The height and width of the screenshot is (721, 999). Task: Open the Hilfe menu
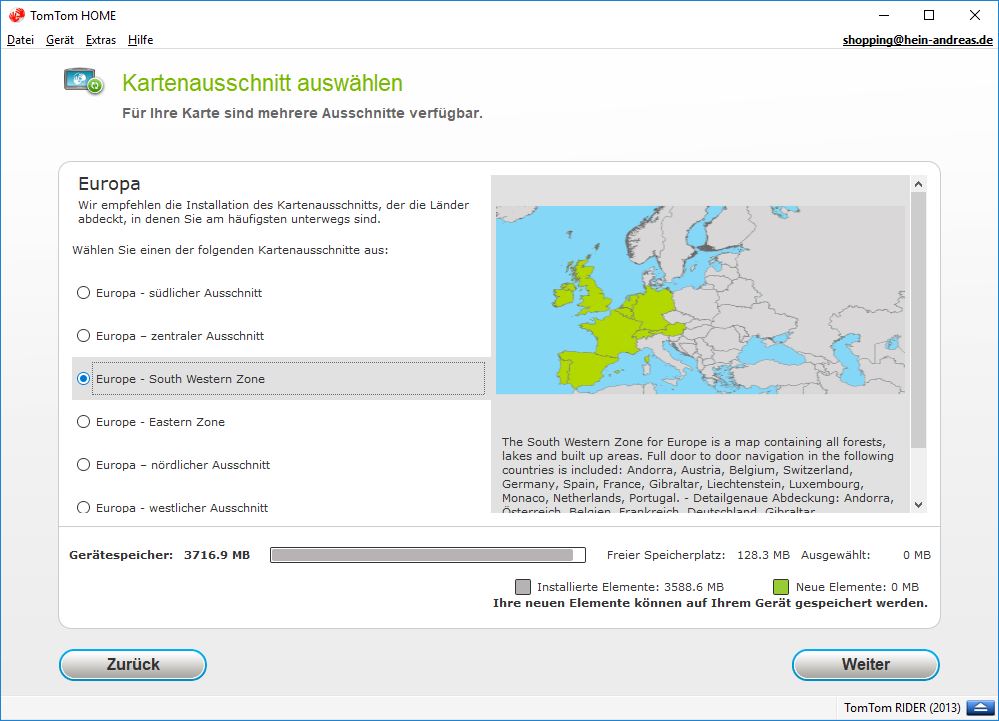[140, 40]
